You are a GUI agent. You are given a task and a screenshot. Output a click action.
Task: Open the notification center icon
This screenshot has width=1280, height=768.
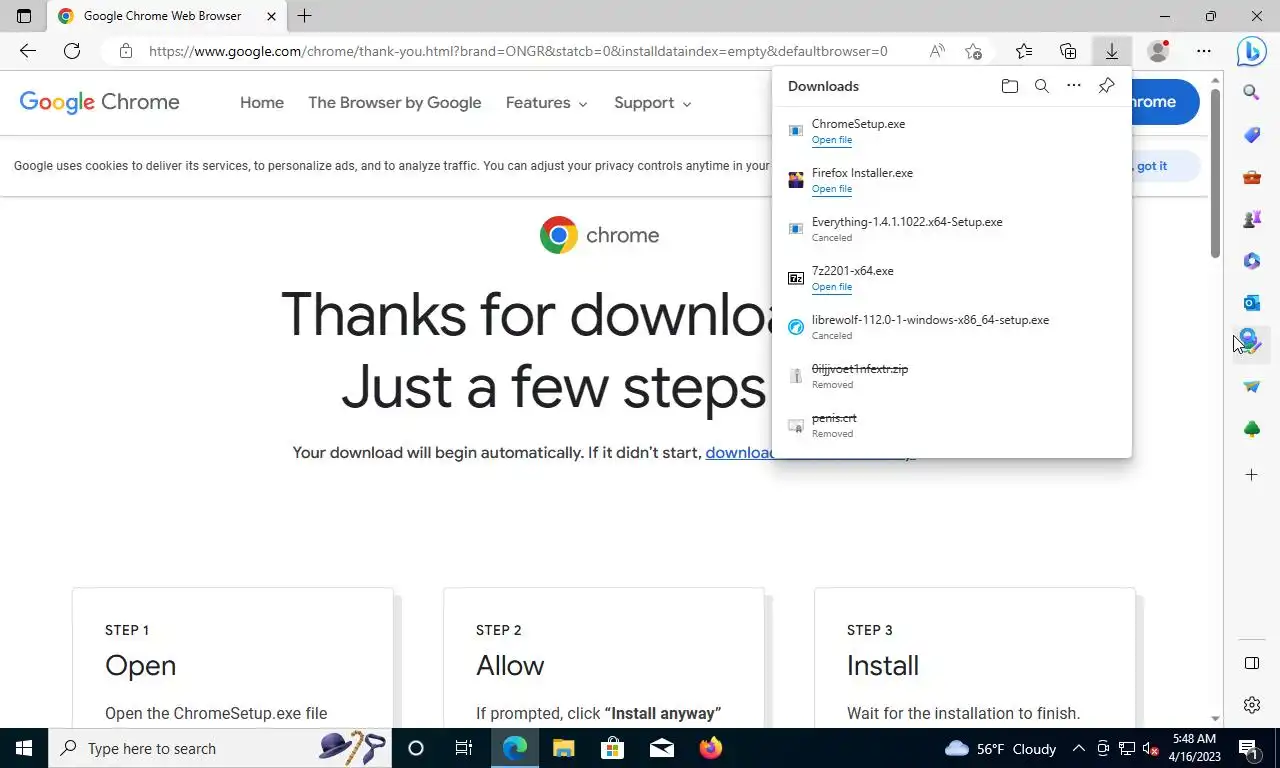1248,748
